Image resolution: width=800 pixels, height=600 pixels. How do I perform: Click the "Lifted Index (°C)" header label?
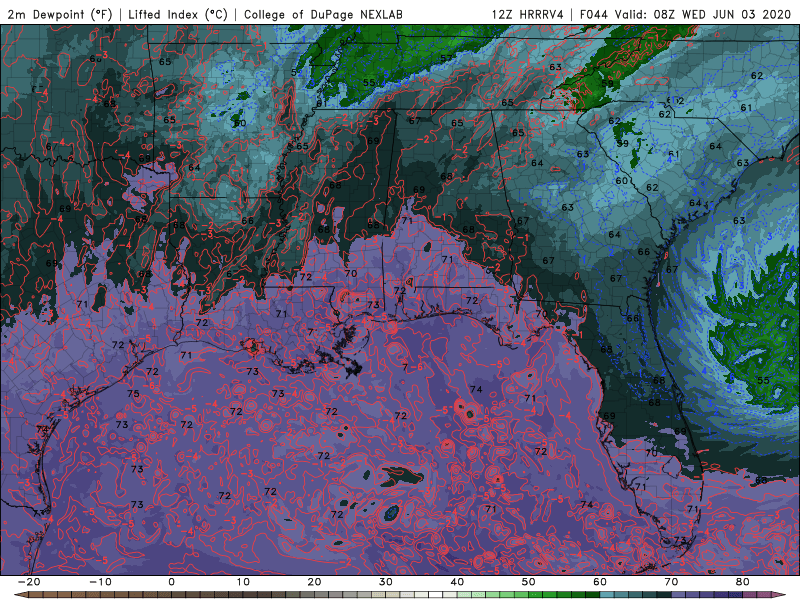(x=178, y=14)
